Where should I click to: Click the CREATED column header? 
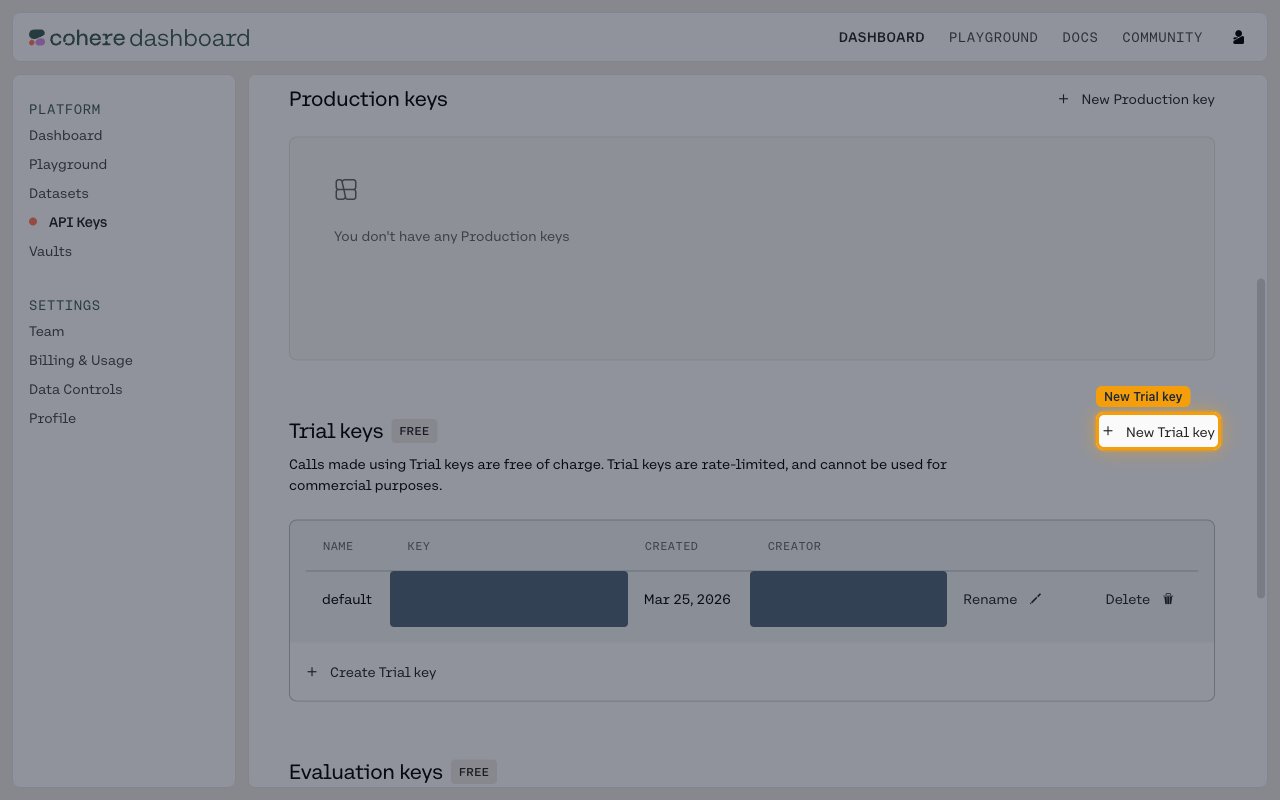(x=671, y=546)
